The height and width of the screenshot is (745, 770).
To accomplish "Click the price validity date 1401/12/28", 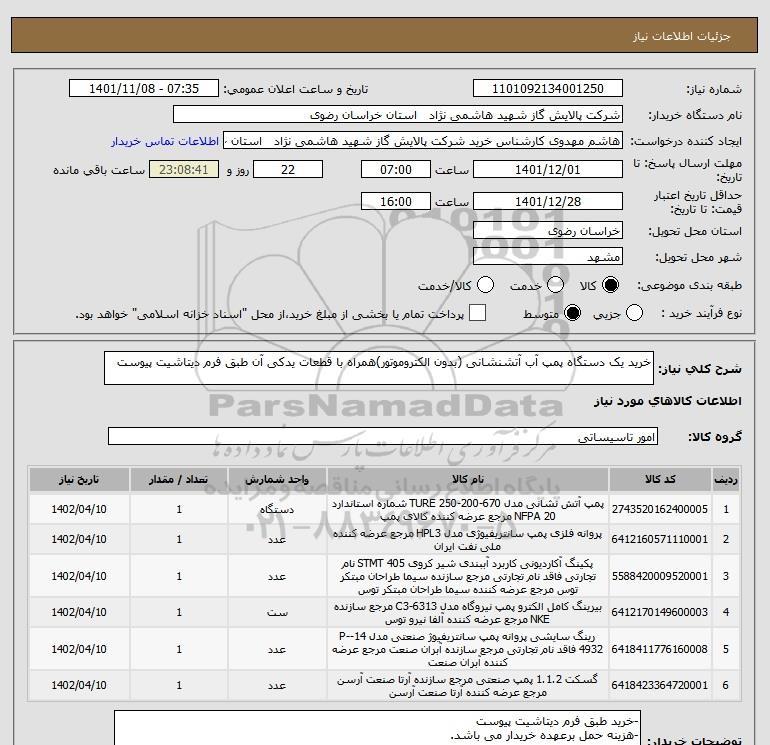I will coord(546,202).
